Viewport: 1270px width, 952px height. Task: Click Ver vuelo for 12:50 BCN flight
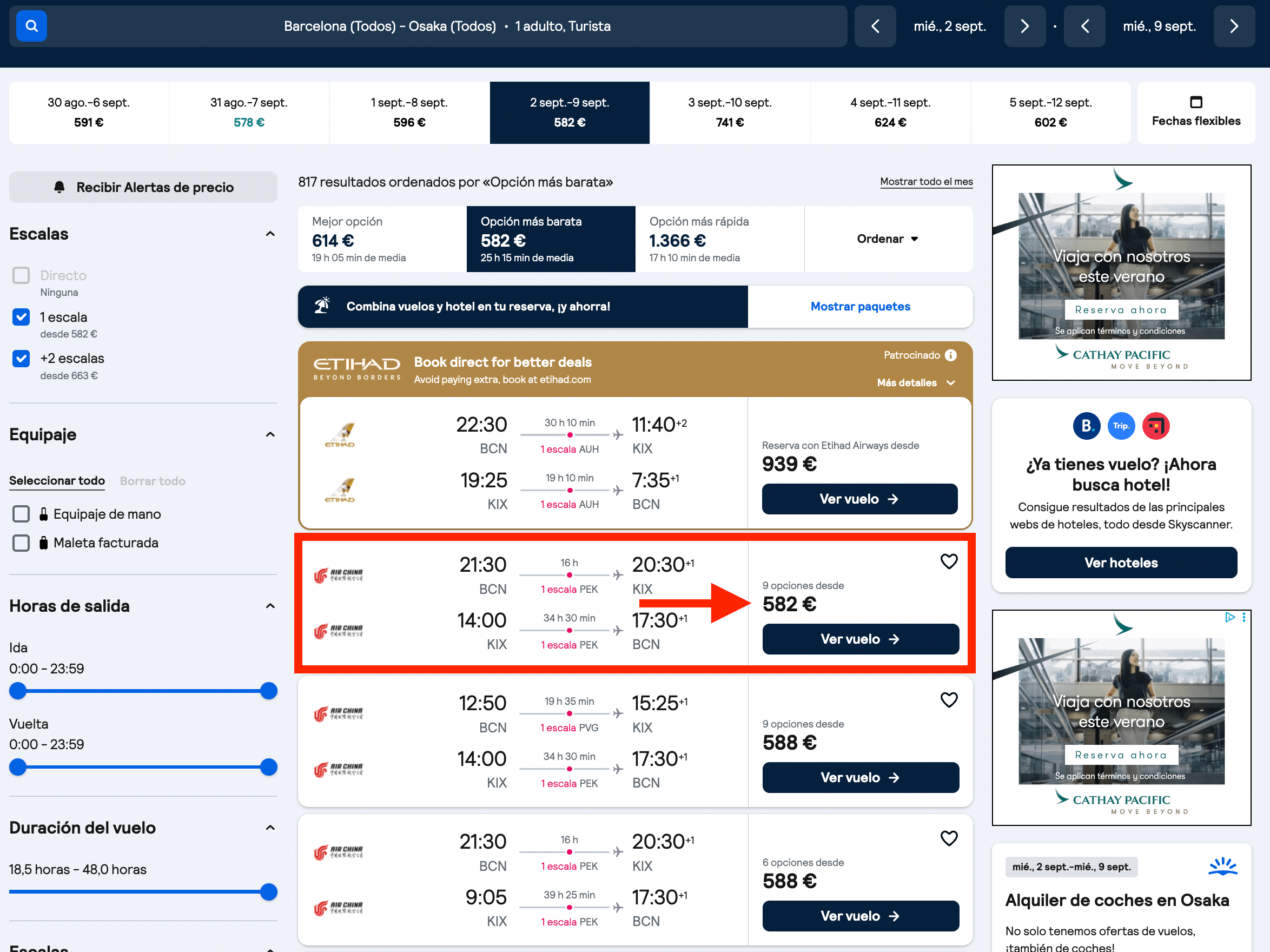click(860, 777)
